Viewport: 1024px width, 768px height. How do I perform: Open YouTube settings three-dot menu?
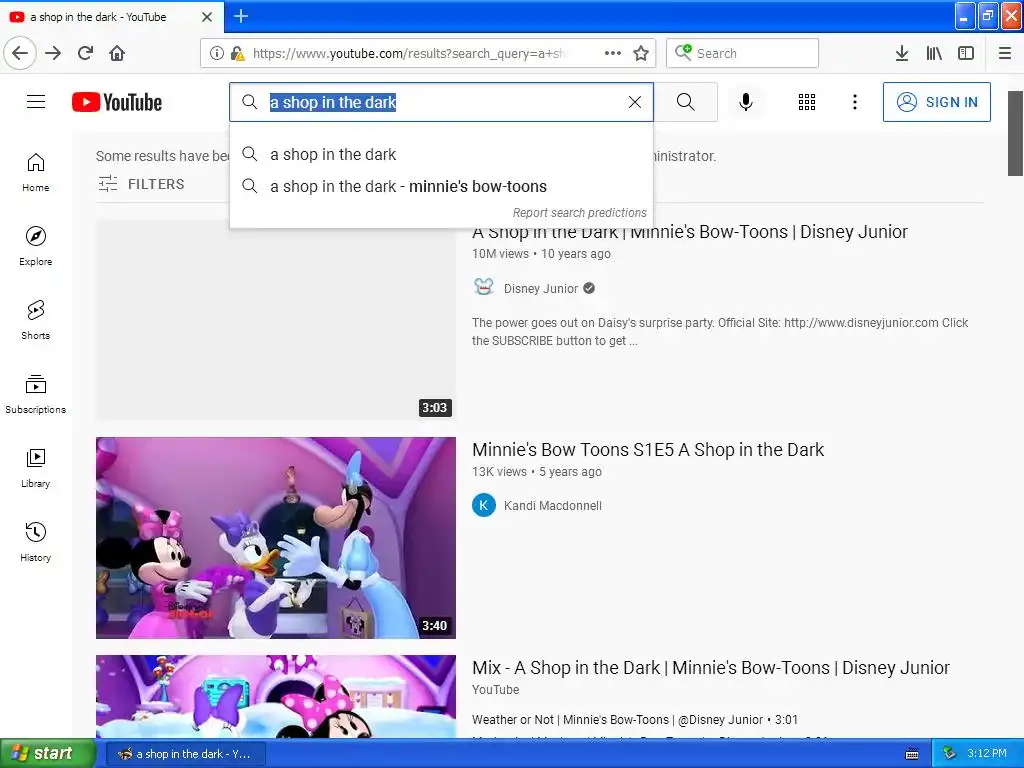855,102
